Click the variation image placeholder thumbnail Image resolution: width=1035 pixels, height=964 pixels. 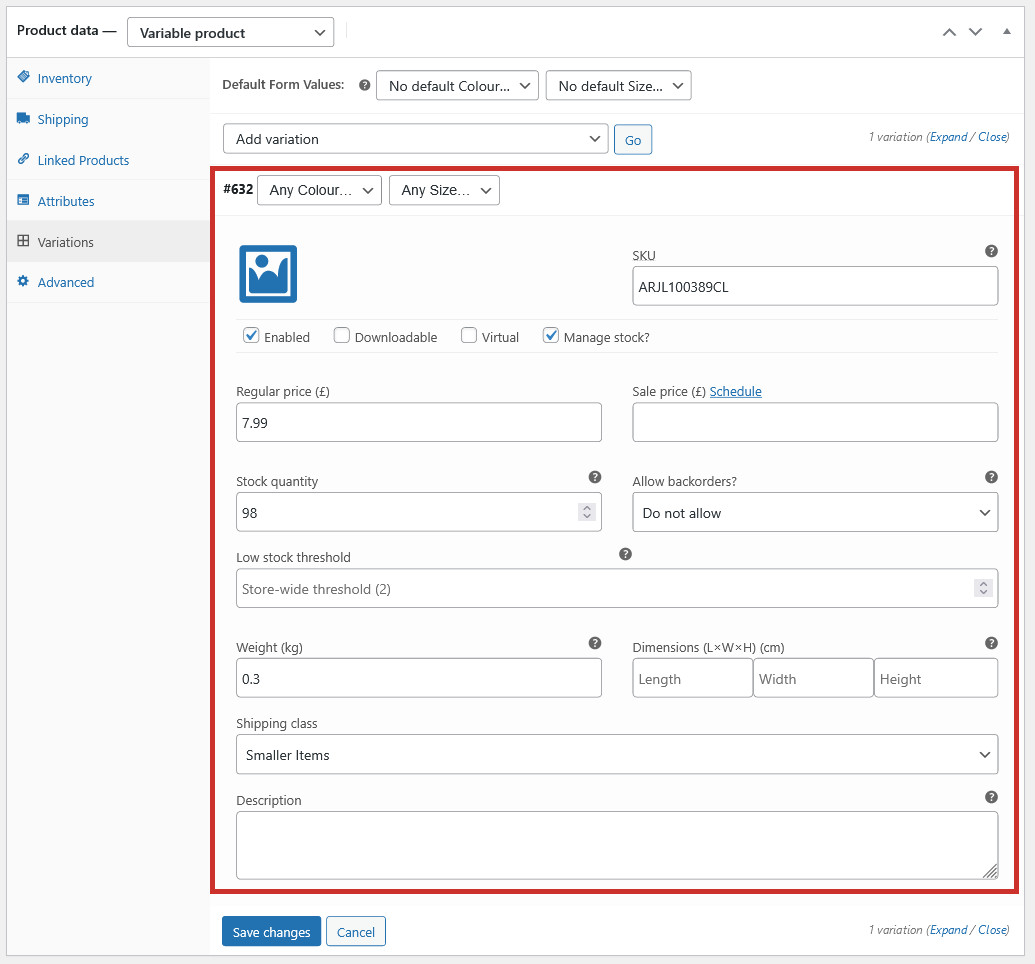click(268, 274)
